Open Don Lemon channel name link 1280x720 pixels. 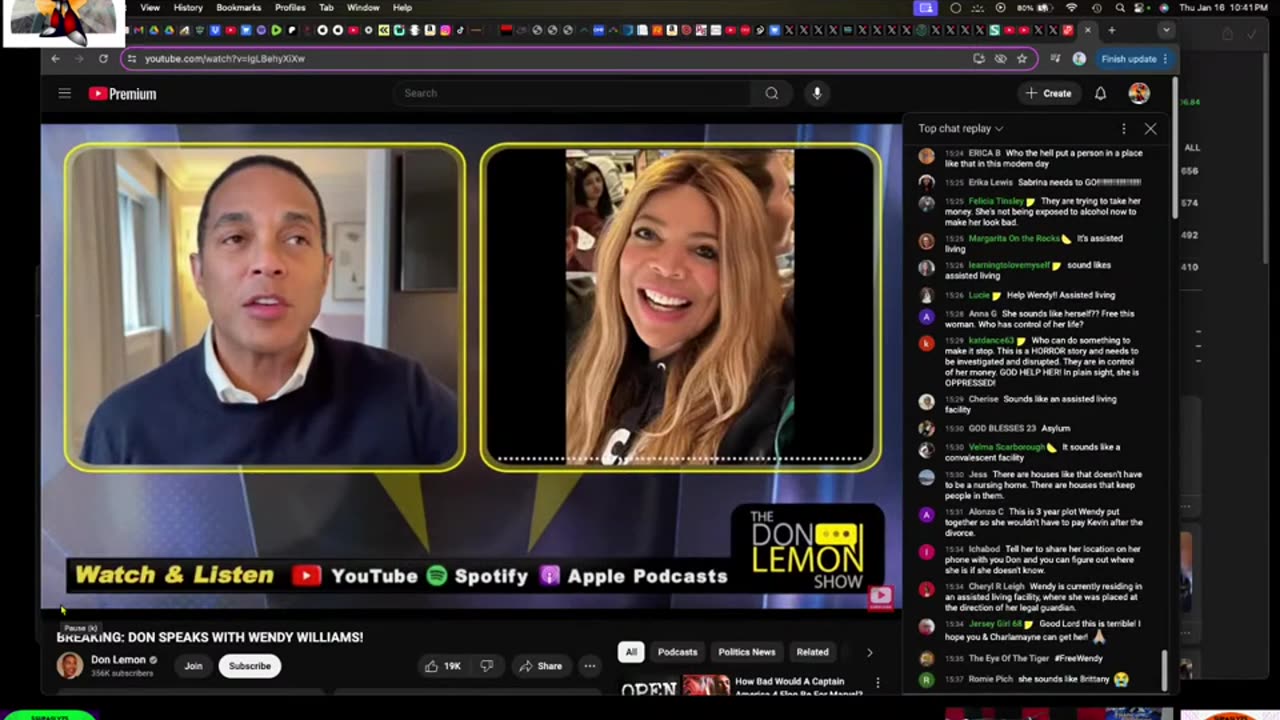118,660
